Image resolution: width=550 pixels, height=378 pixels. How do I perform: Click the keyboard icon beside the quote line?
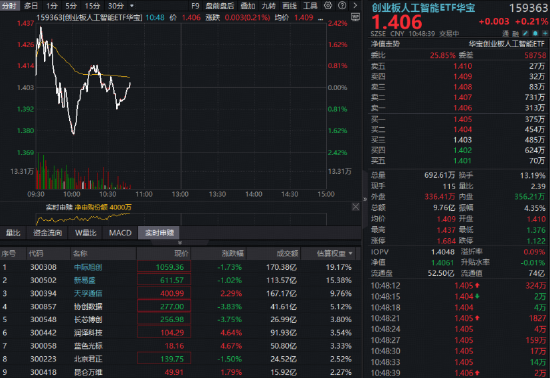355,17
